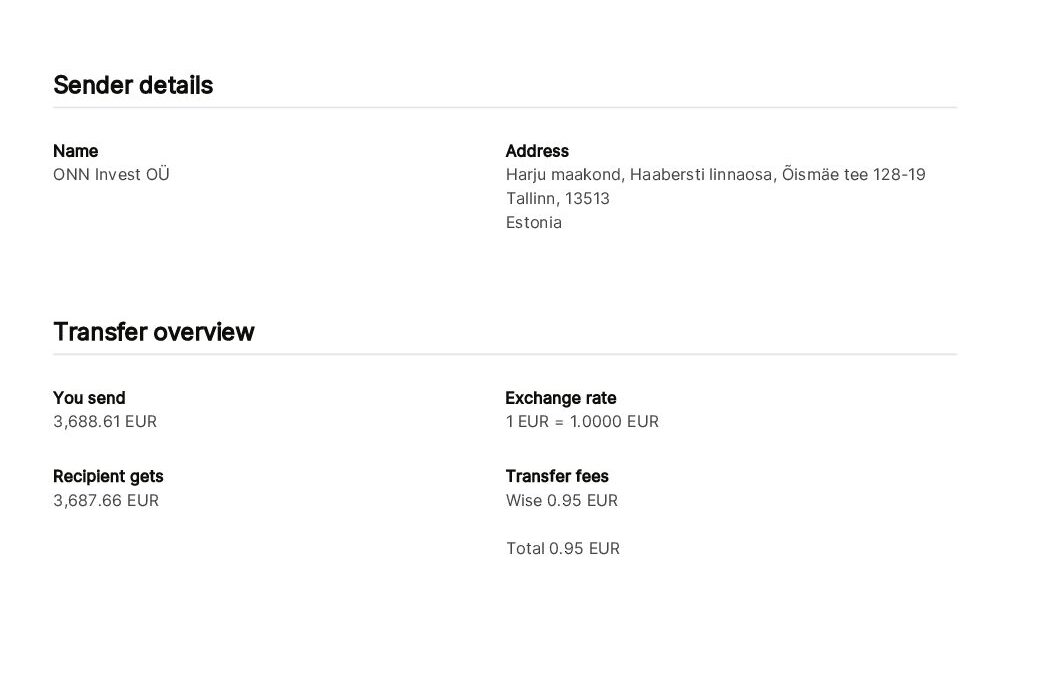Click the Transfer fees label

[x=557, y=476]
